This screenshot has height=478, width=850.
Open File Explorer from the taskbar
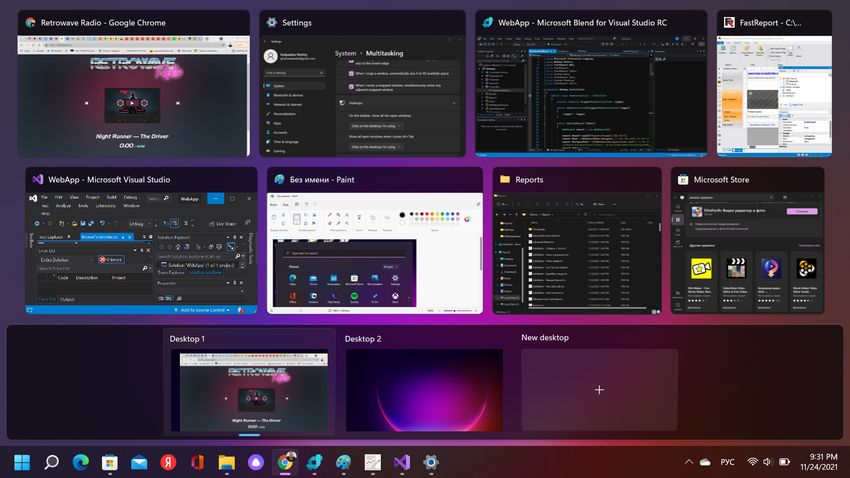click(x=227, y=462)
